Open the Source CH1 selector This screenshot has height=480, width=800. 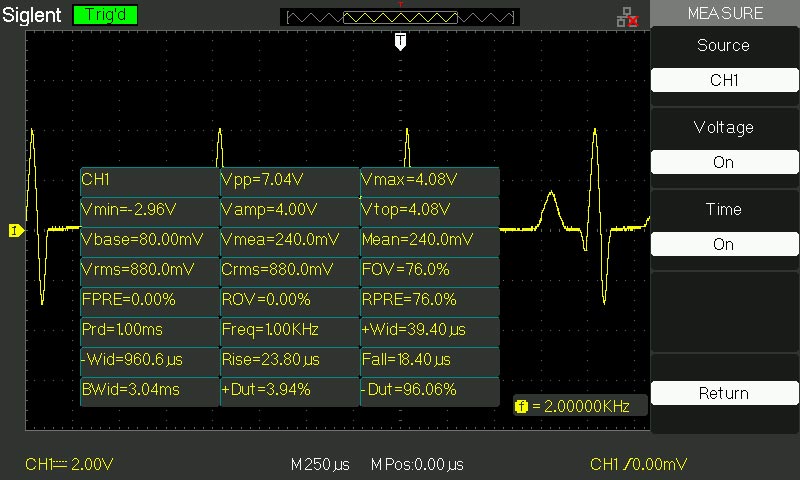(723, 80)
